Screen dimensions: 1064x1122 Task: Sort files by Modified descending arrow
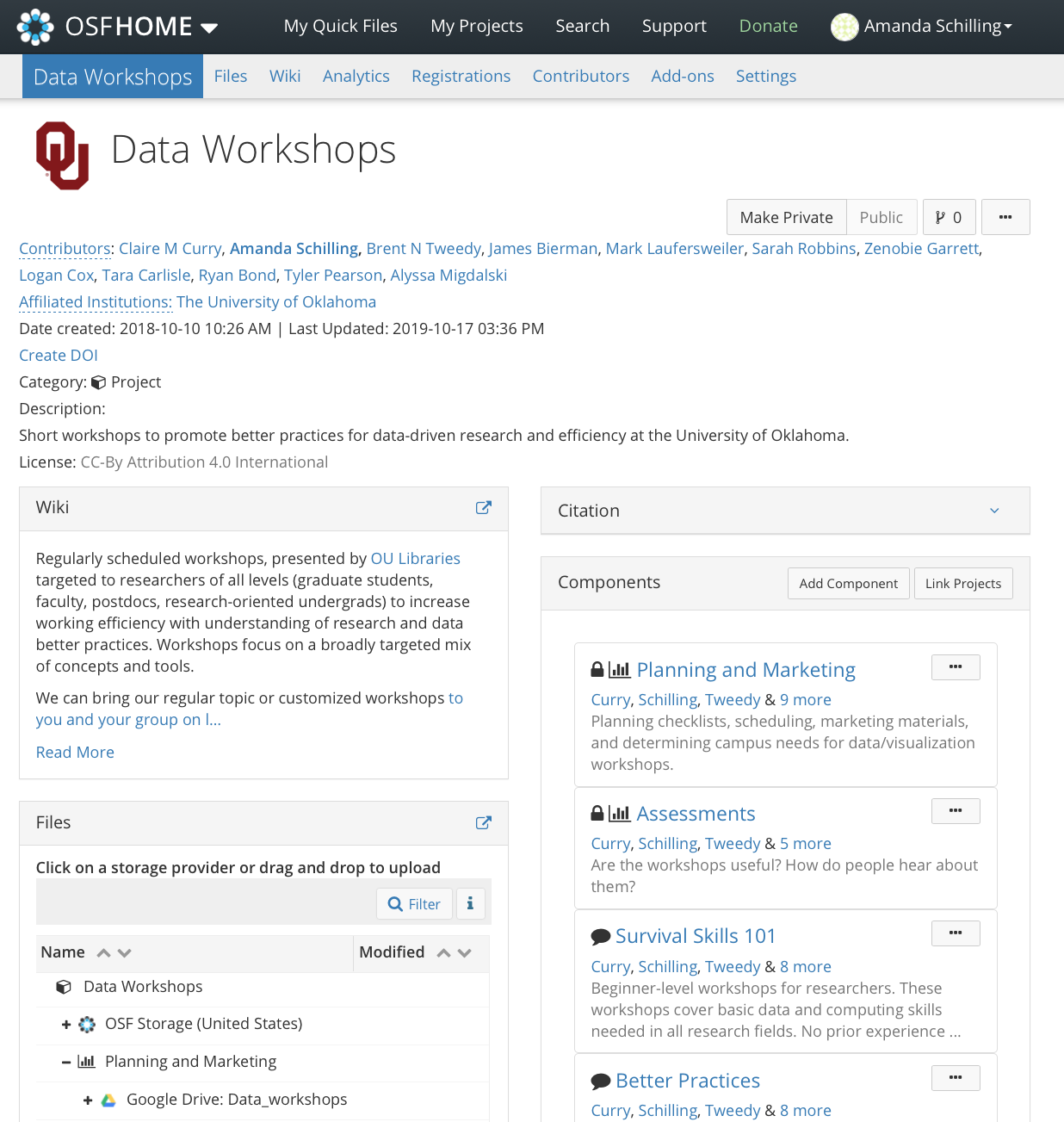click(x=465, y=953)
